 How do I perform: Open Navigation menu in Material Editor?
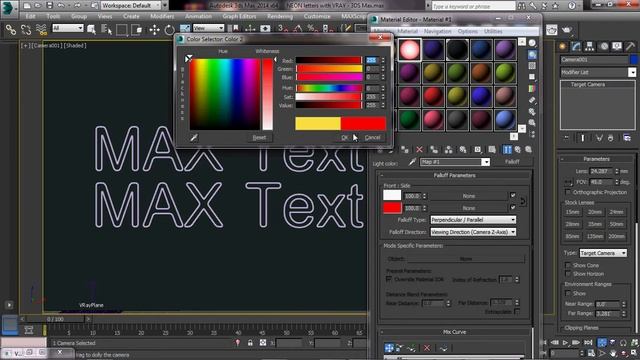(x=437, y=31)
